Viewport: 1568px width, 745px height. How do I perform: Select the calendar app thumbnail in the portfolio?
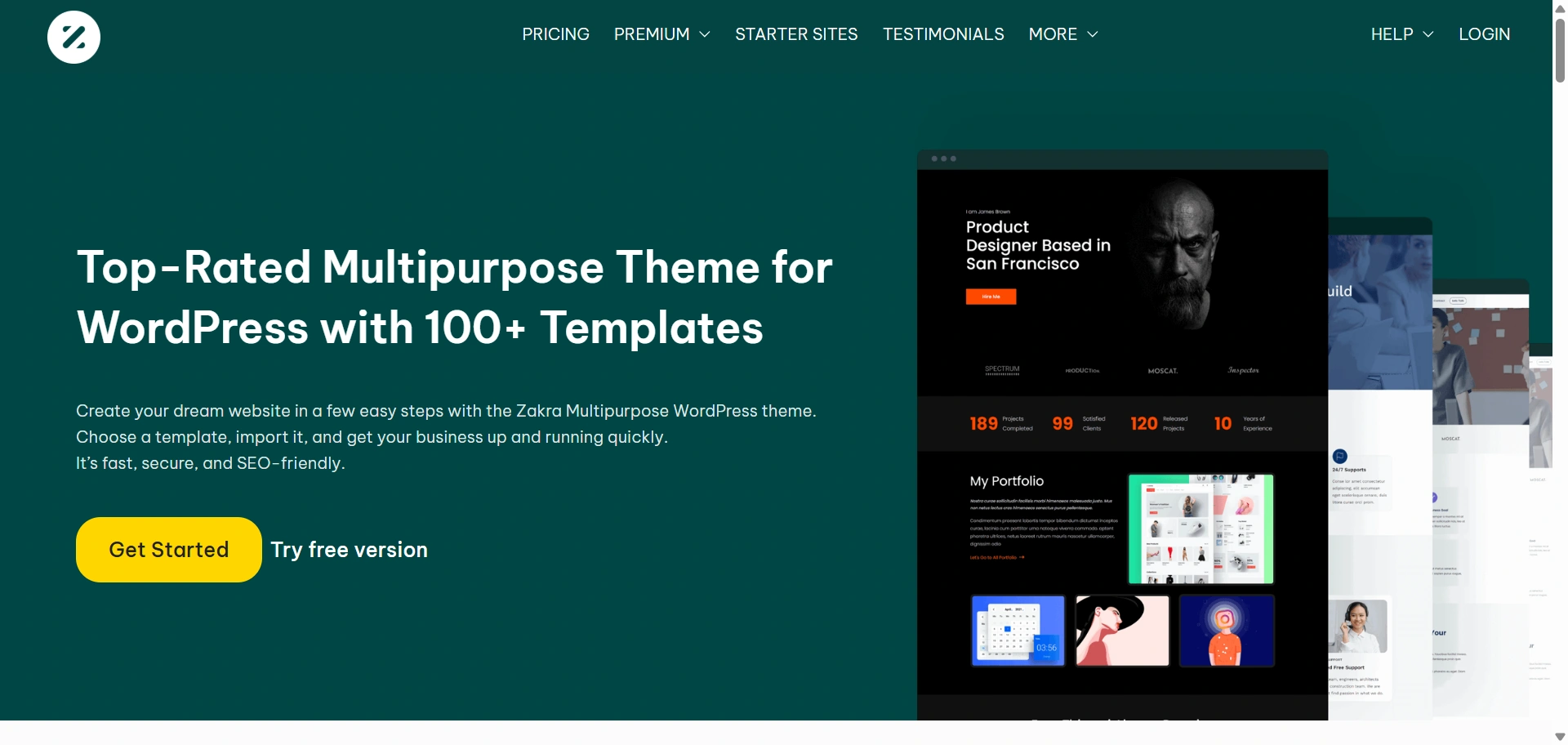pos(1018,631)
